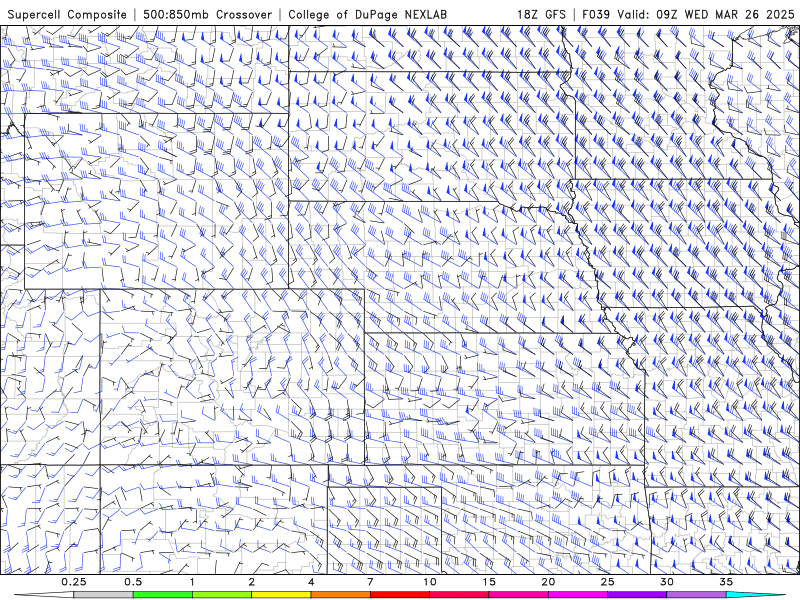The image size is (800, 600).
Task: Click the '0.25' colorbar tick label
Action: 74,582
